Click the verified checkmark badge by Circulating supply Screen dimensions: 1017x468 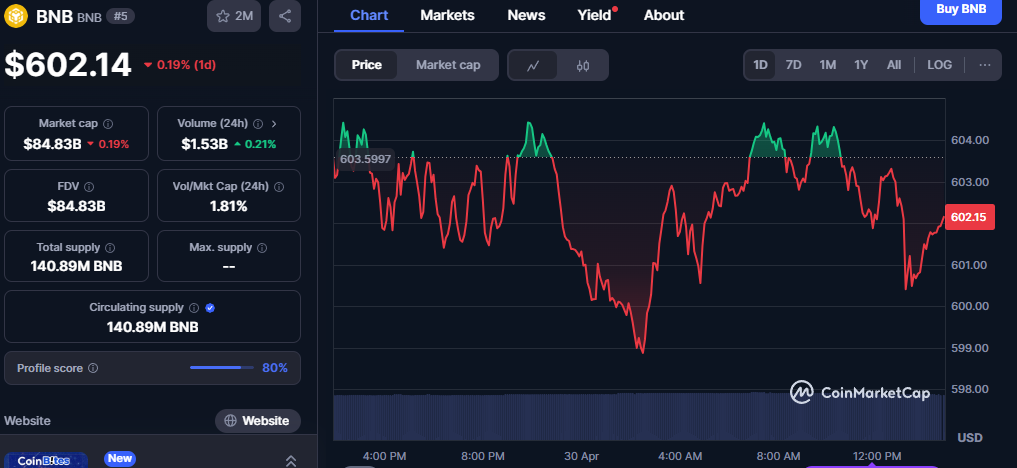tap(209, 308)
